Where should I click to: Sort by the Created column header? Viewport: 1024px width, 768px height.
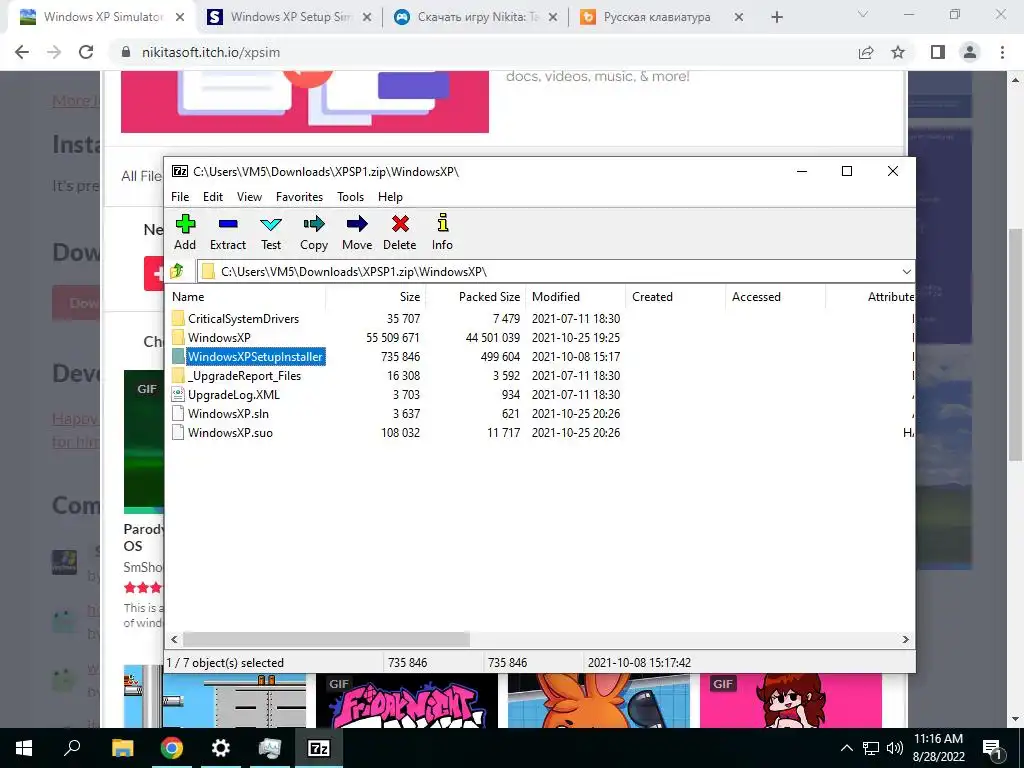click(675, 296)
